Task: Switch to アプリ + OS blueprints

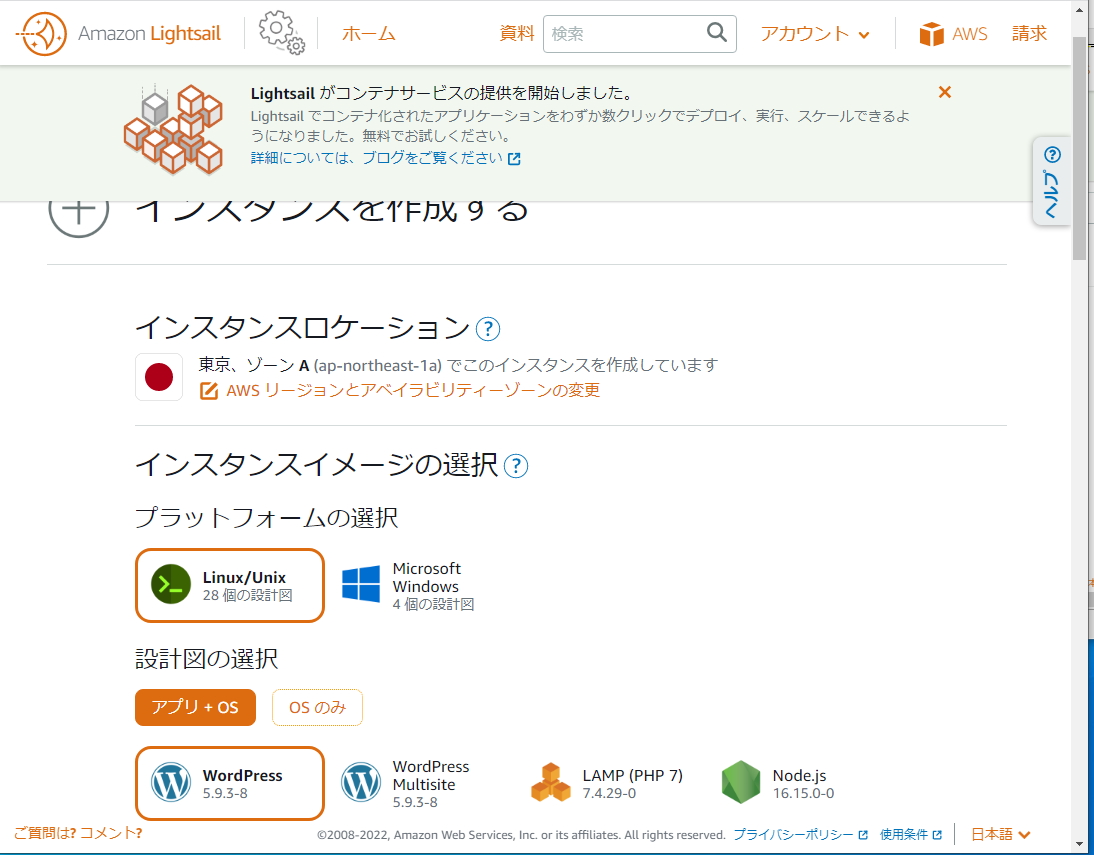Action: tap(195, 707)
